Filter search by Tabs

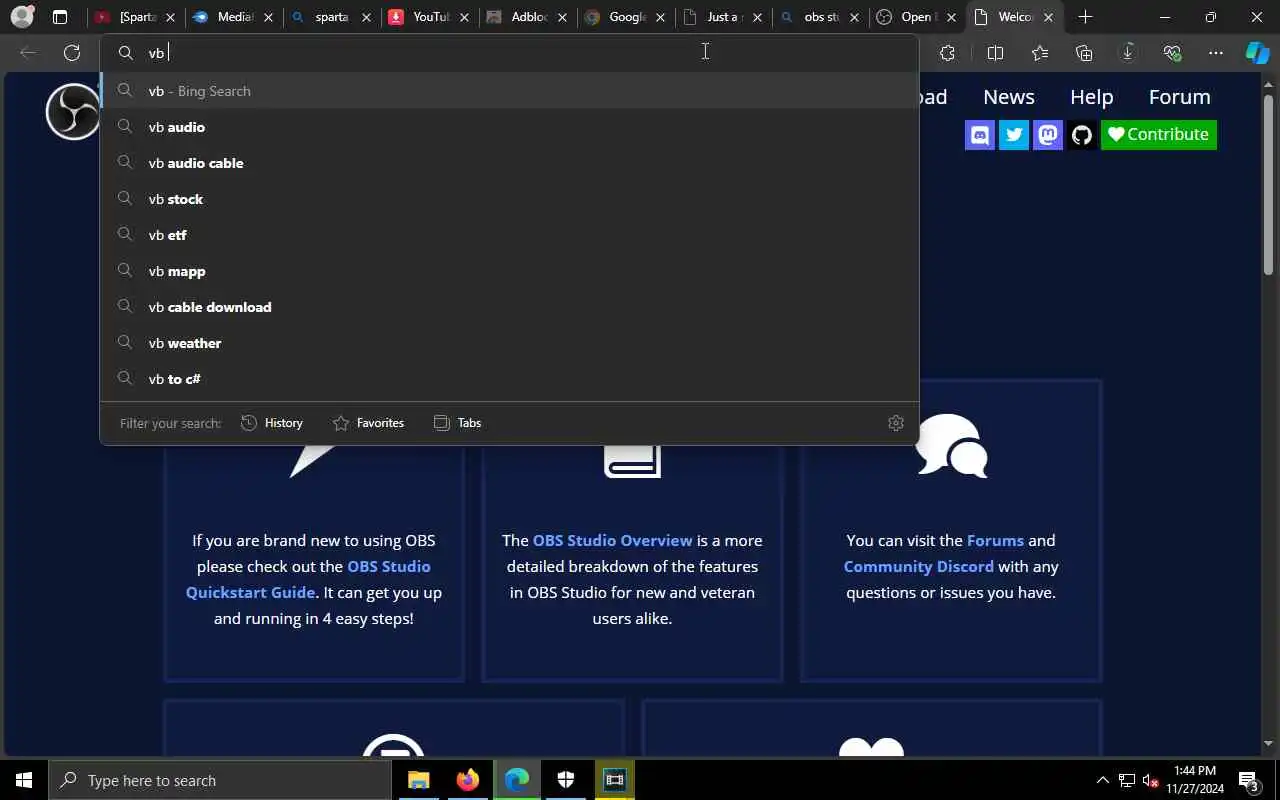click(x=458, y=423)
